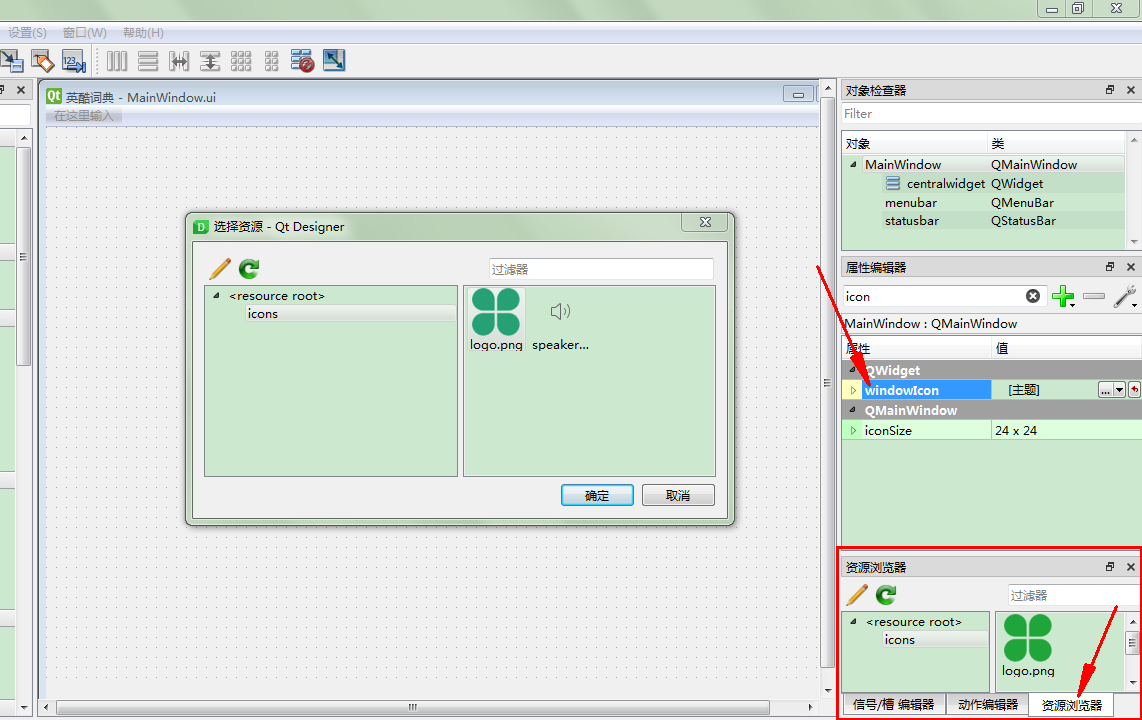Close the 选择资源 dialog
1142x720 pixels.
[705, 222]
